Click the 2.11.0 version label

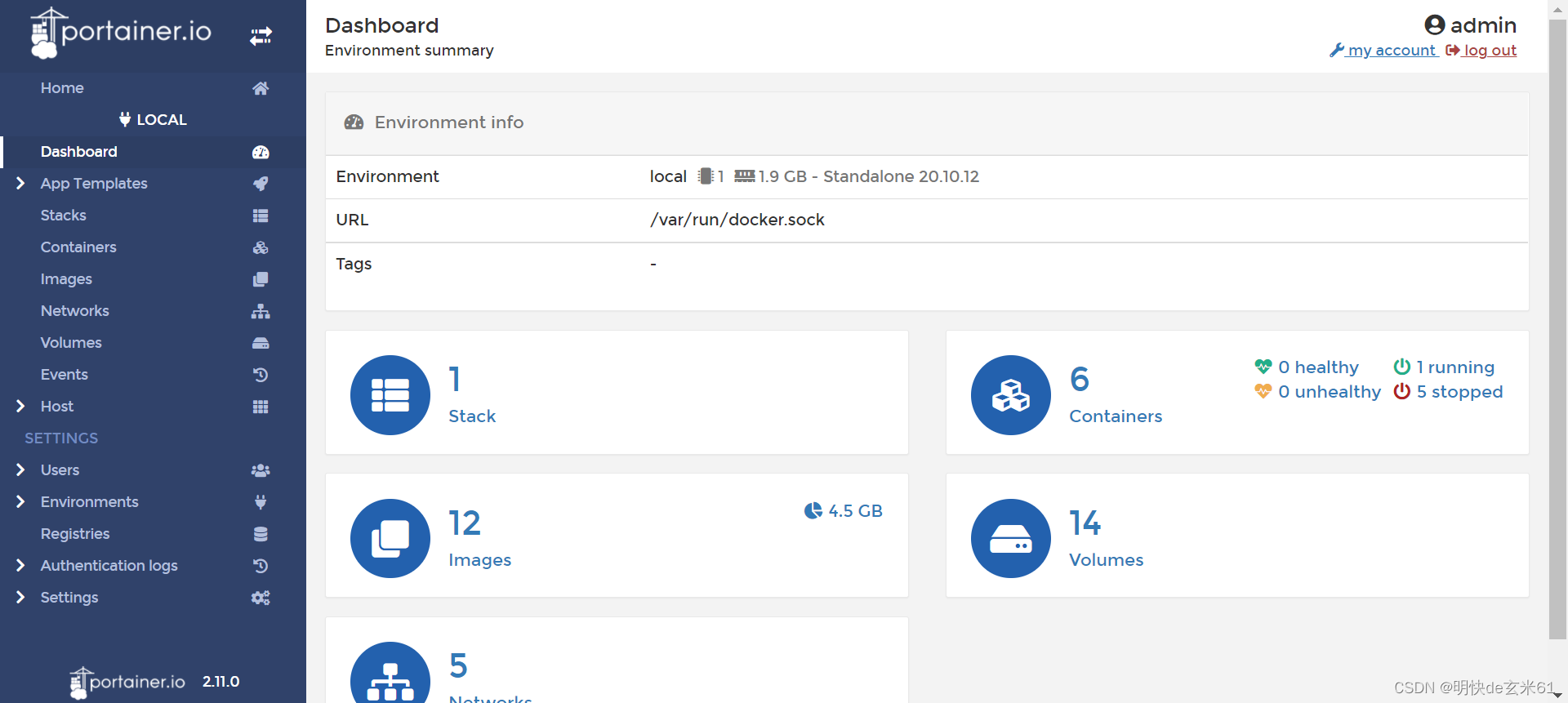coord(221,682)
